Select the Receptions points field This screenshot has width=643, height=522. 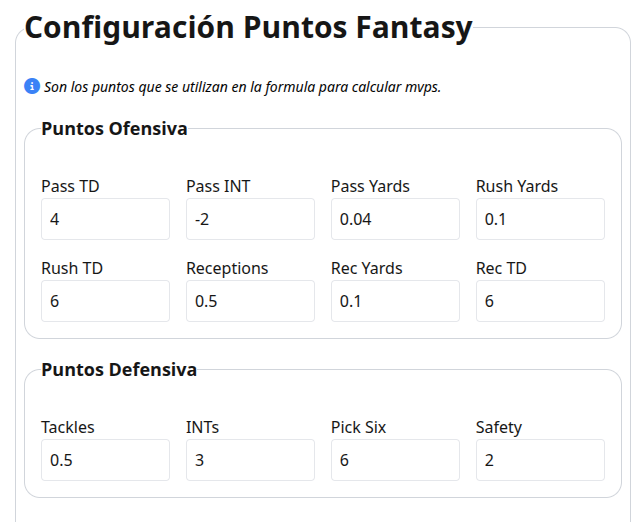250,301
